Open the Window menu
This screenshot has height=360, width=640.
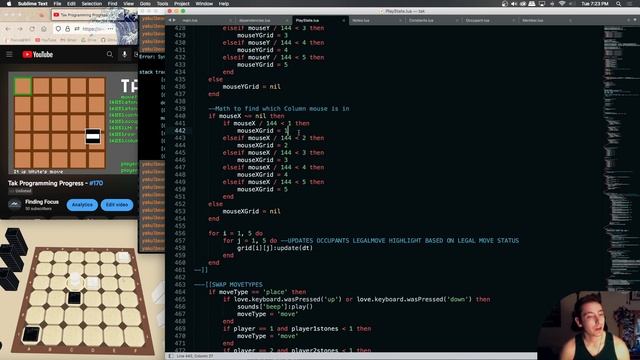pos(204,4)
